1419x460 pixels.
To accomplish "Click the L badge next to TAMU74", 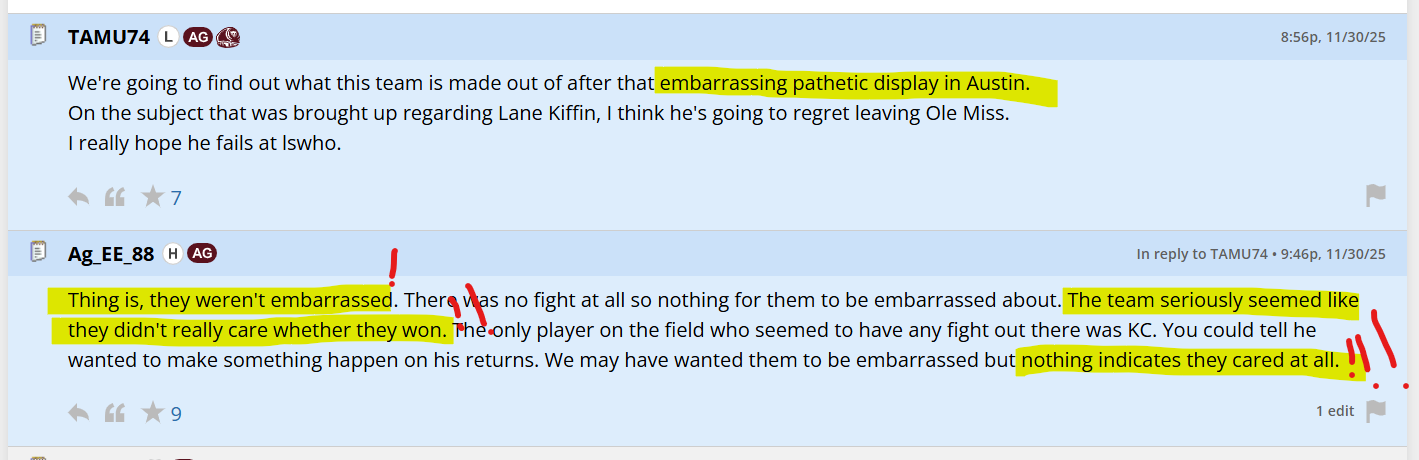I will 168,37.
